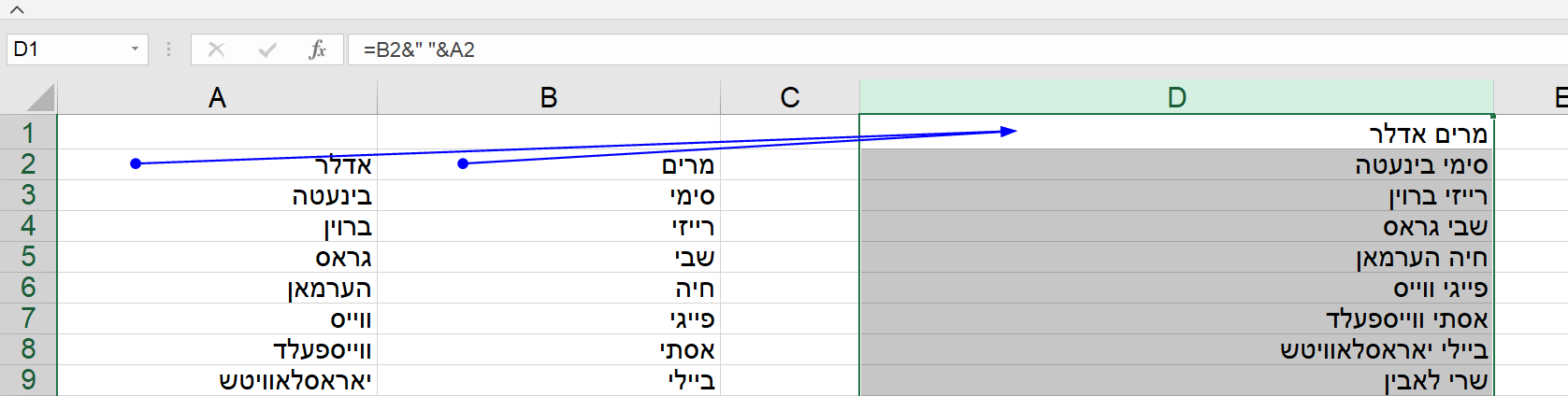Select column A header

click(217, 97)
